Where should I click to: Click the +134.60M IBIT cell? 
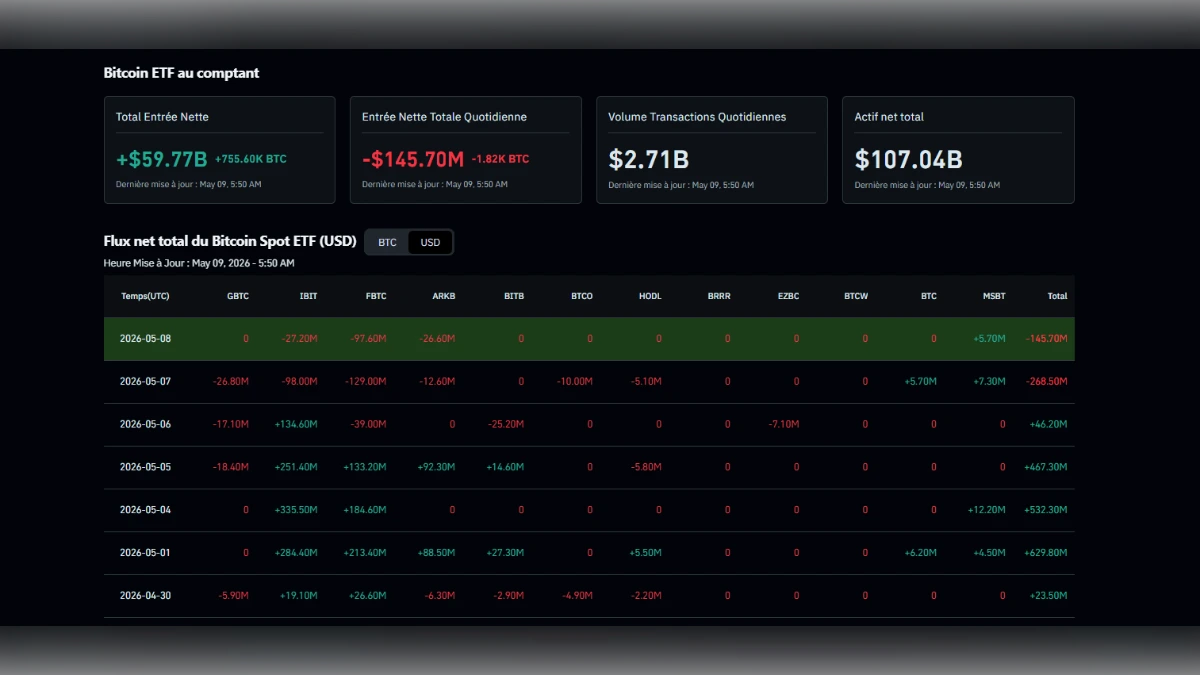(296, 424)
